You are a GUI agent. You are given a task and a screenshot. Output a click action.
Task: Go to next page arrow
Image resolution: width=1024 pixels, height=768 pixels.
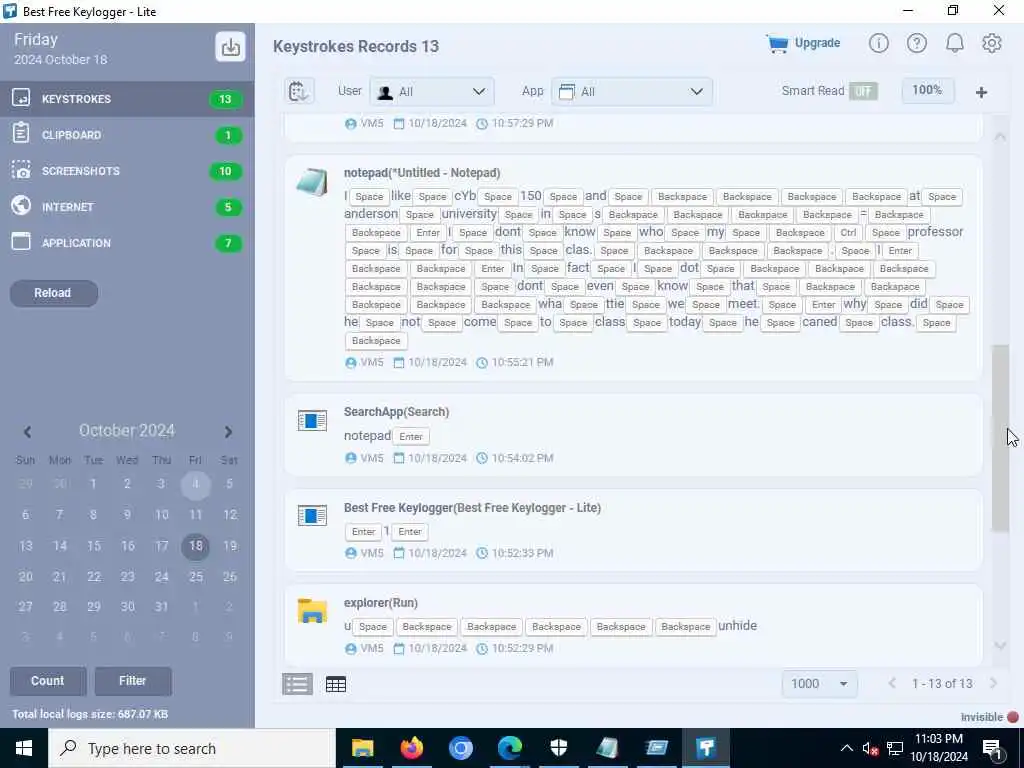tap(993, 684)
